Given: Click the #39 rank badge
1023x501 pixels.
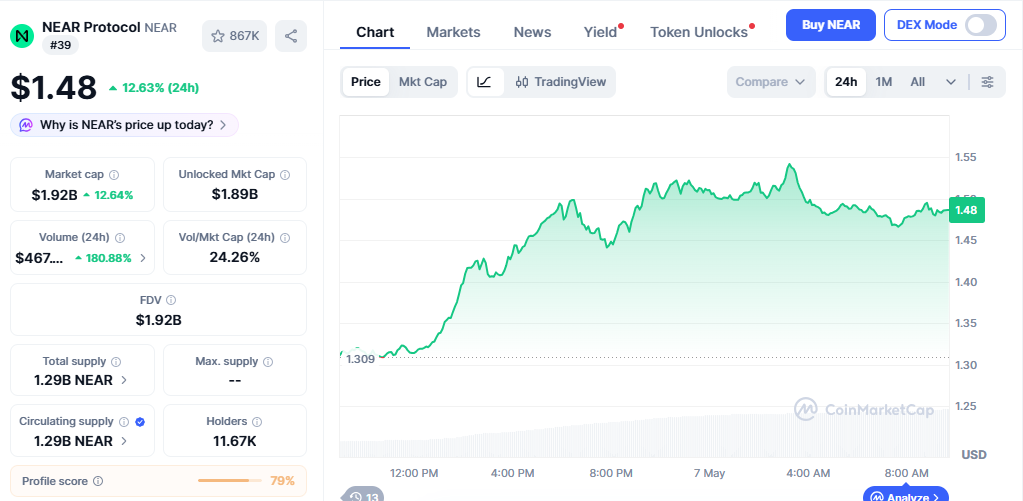Looking at the screenshot, I should tap(61, 45).
